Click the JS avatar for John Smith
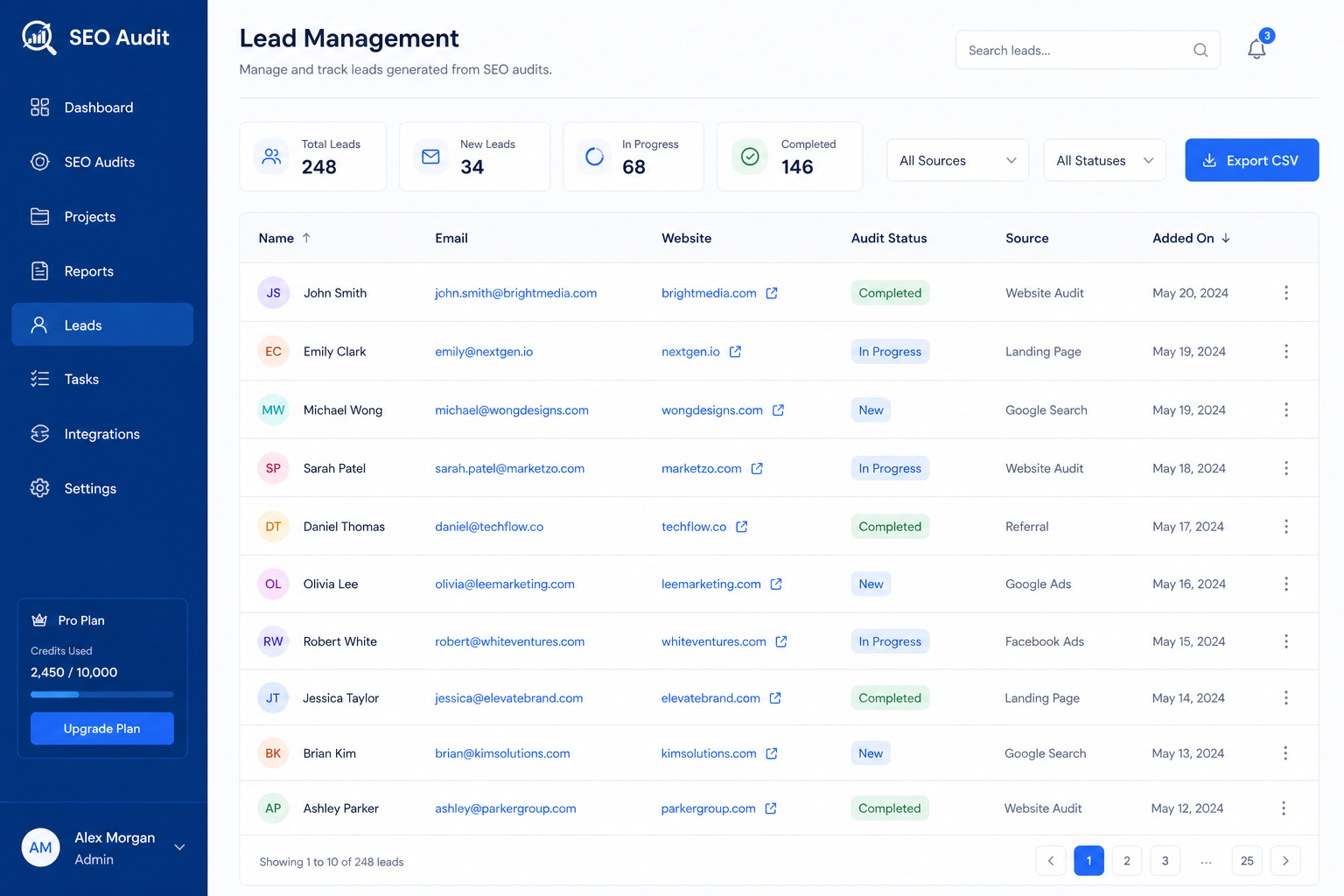1344x896 pixels. 273,293
